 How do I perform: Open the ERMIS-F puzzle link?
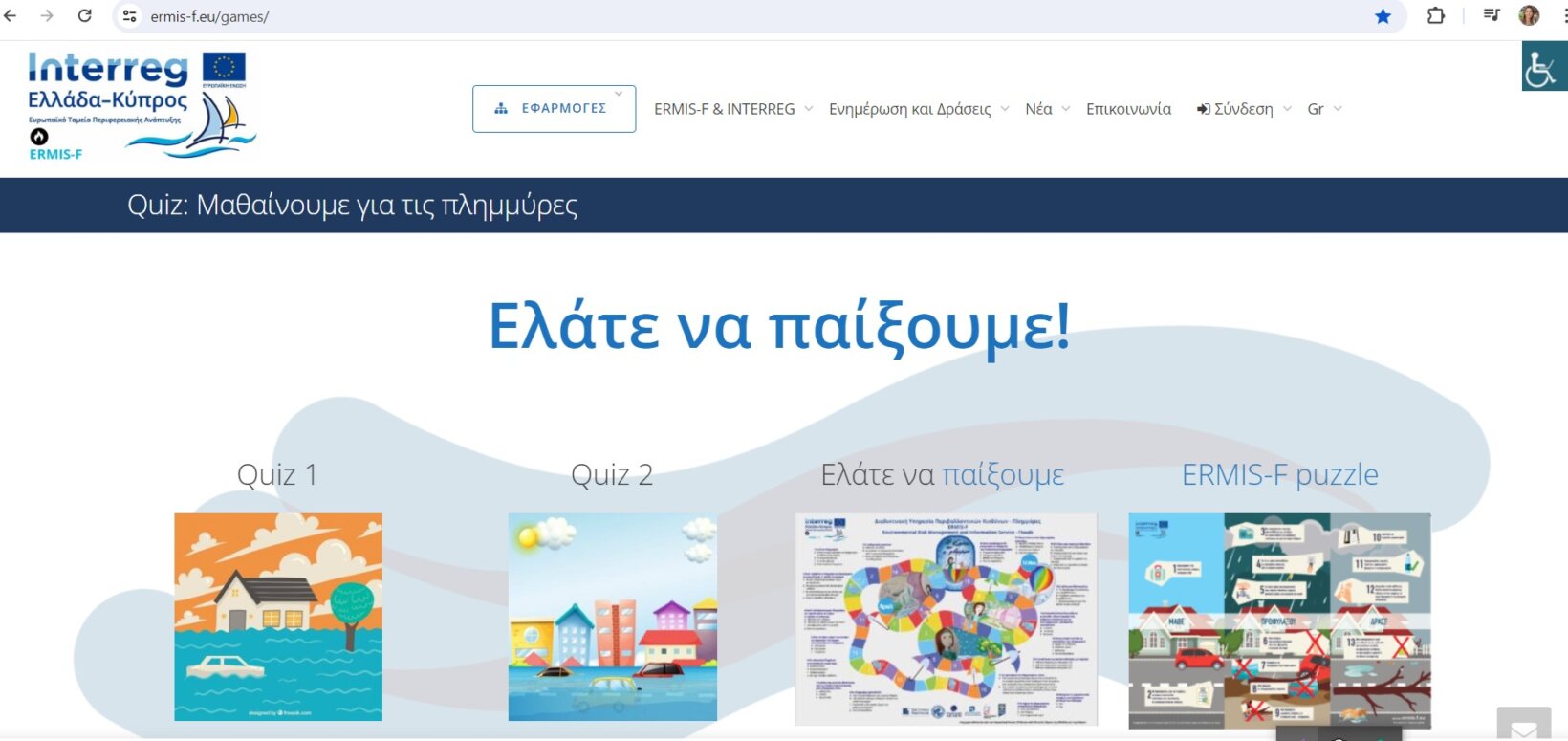coord(1279,474)
